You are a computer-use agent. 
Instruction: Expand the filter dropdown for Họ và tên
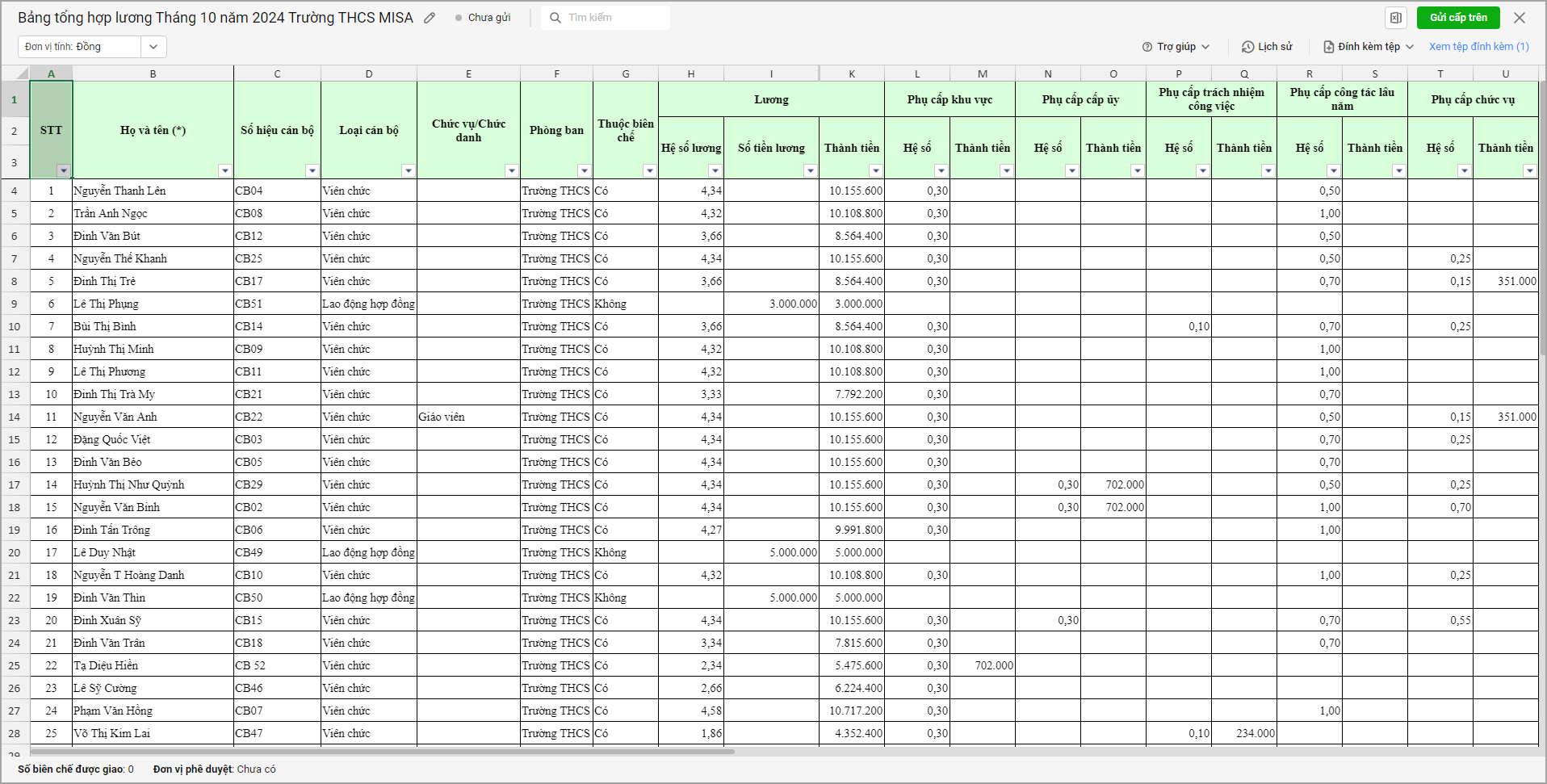coord(224,170)
